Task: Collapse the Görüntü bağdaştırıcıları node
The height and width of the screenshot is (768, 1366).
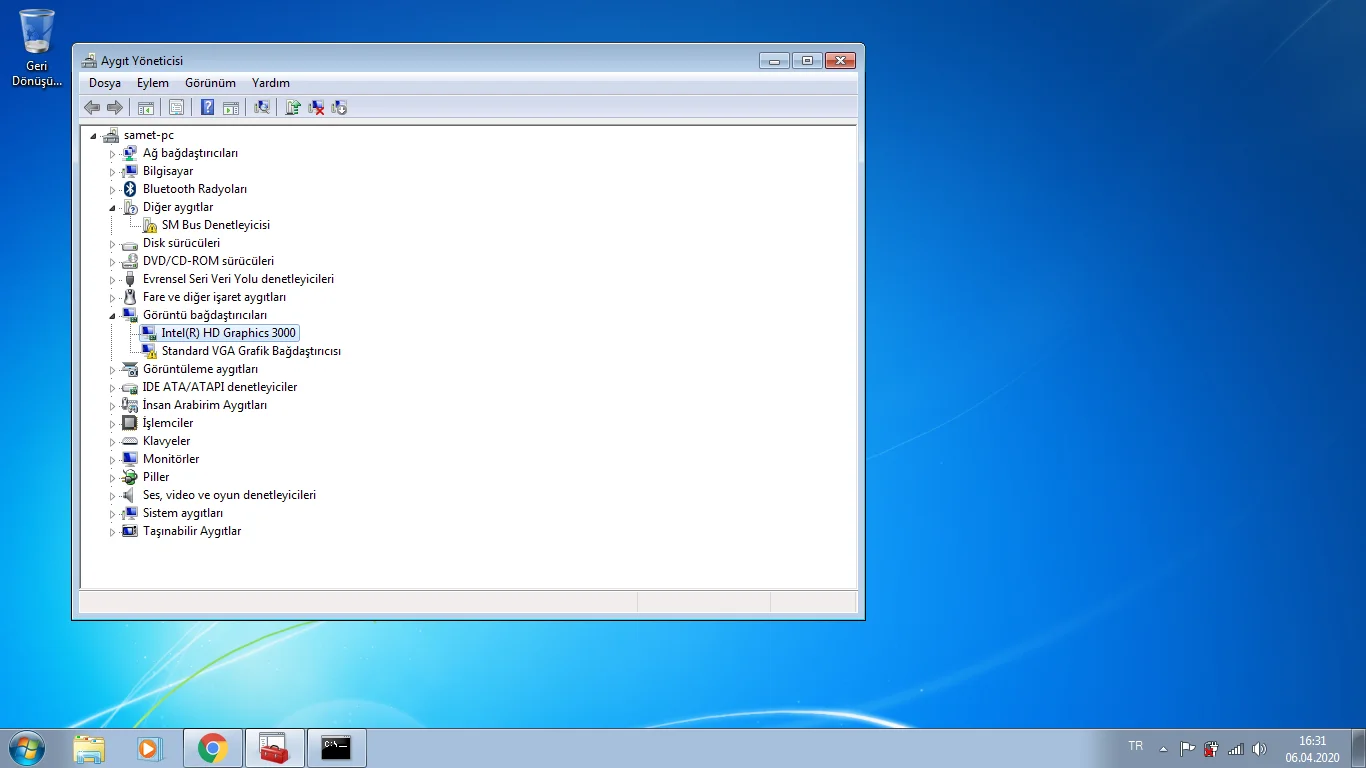Action: click(x=113, y=316)
